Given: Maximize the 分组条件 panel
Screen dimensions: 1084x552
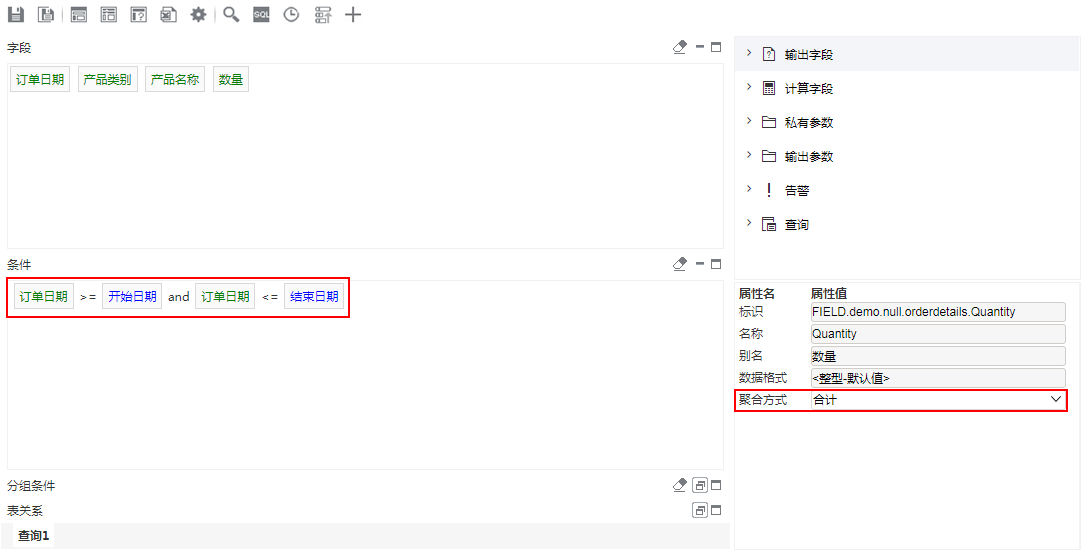Looking at the screenshot, I should 716,486.
